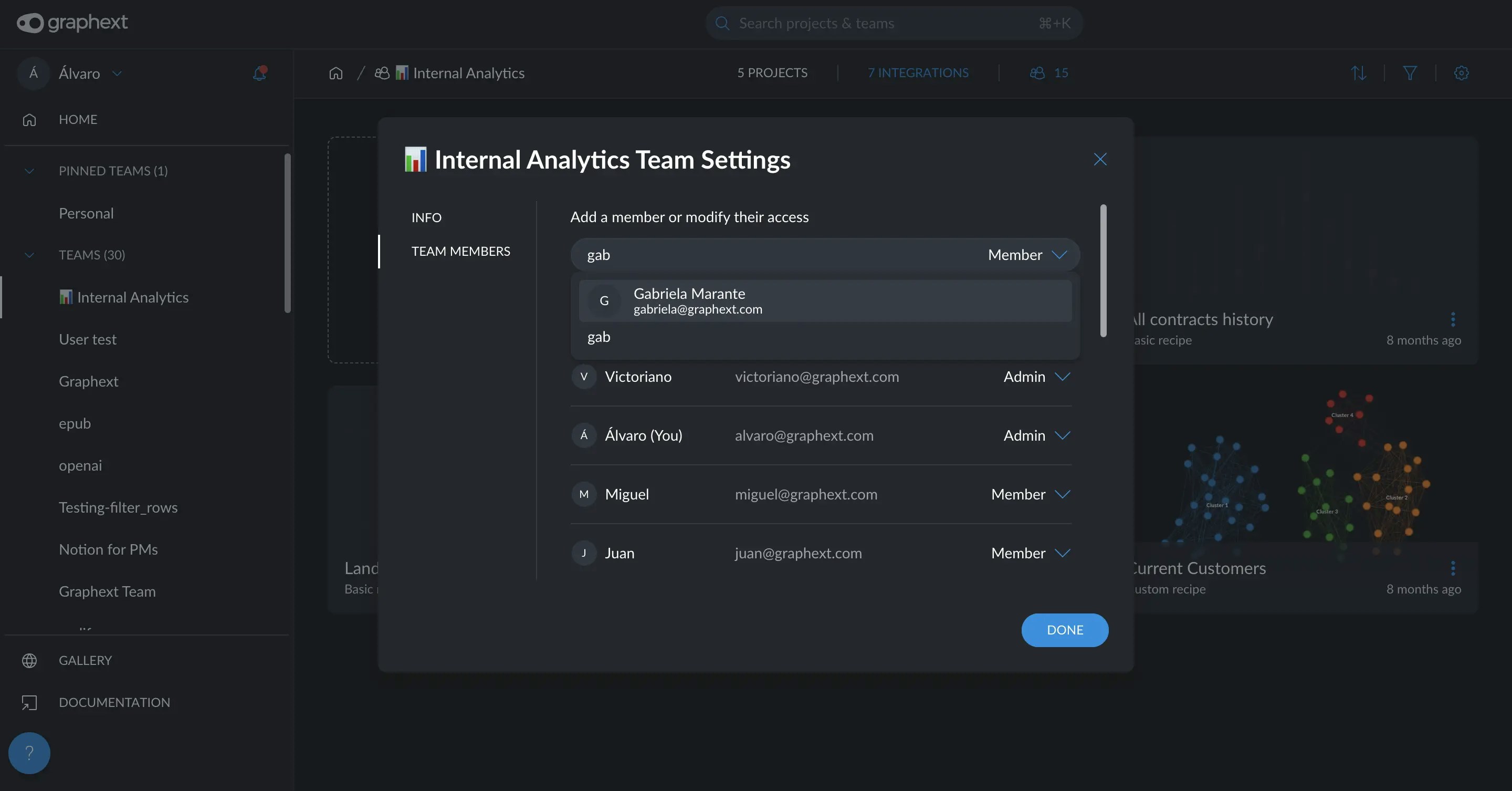Image resolution: width=1512 pixels, height=791 pixels.
Task: Change Victoriano's Admin role dropdown
Action: (1036, 377)
